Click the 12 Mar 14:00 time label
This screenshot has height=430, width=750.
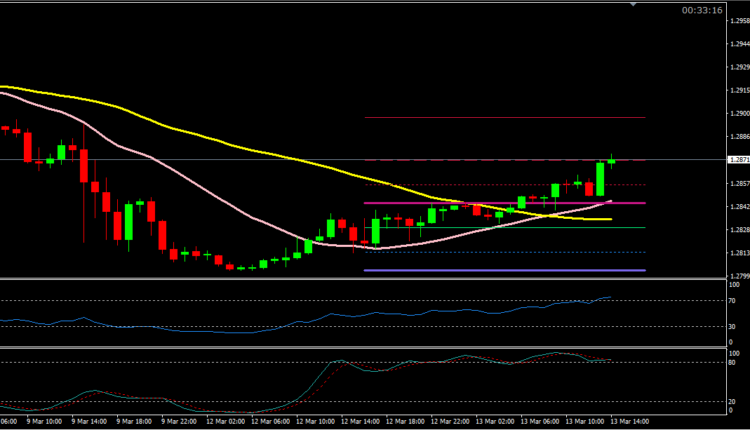(356, 423)
